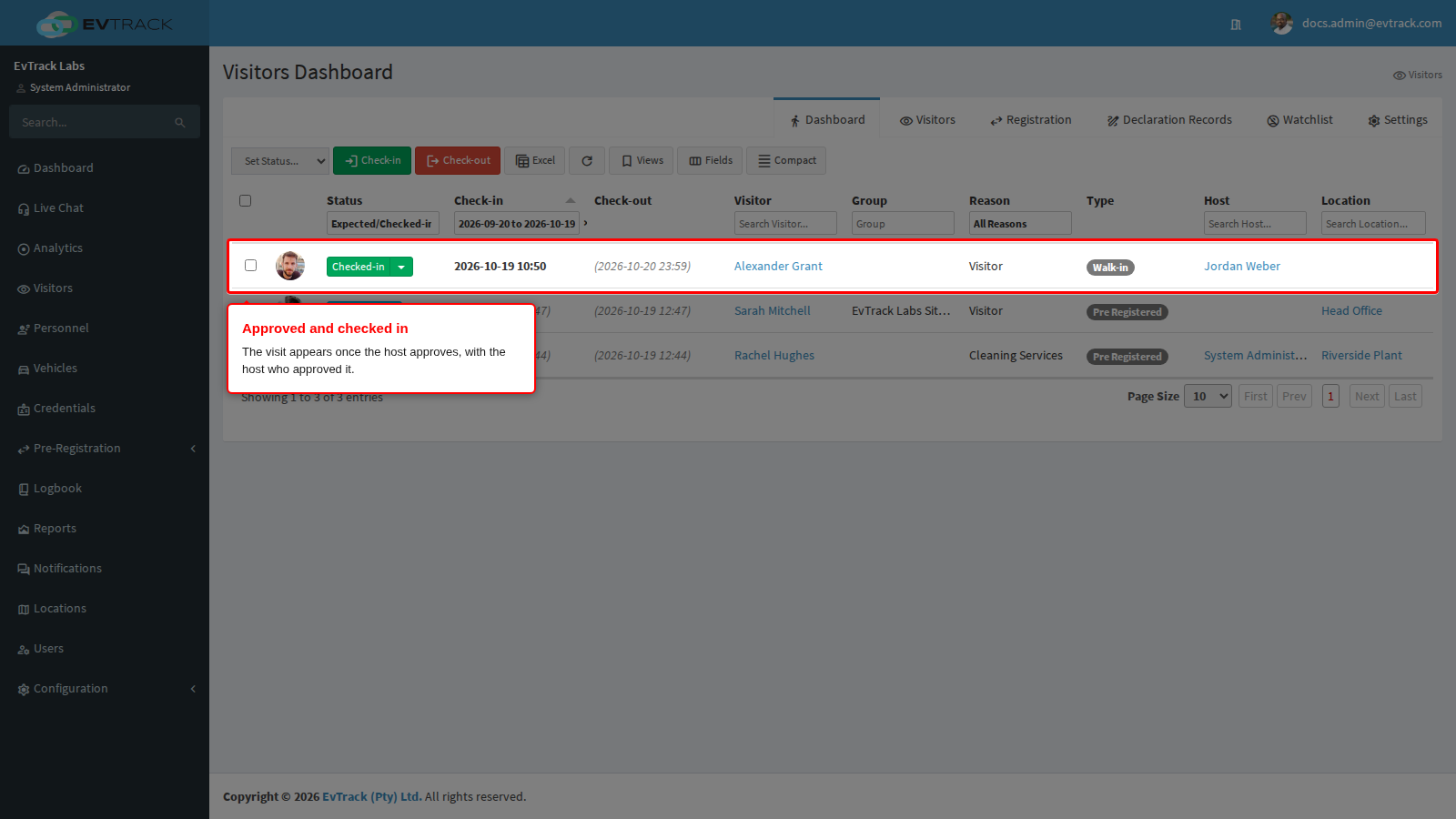Screen dimensions: 1456x819
Task: Switch to the Declaration Records tab
Action: pos(1169,120)
